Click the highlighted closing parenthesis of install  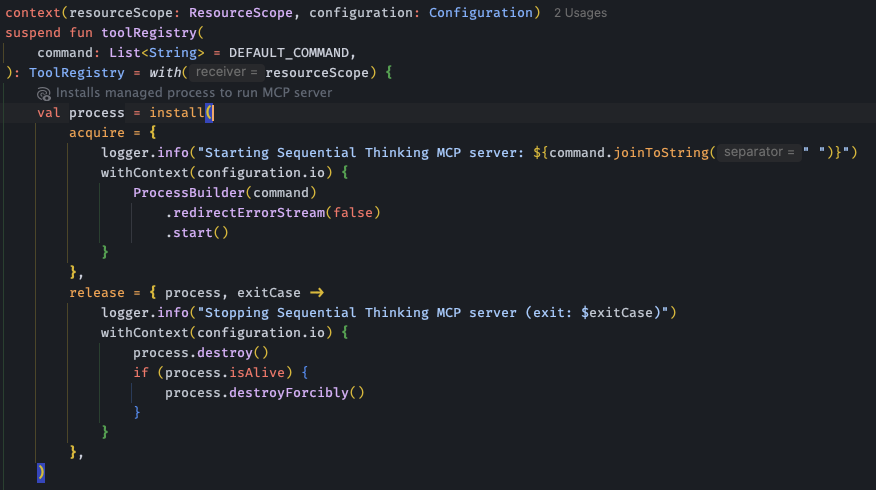click(41, 473)
